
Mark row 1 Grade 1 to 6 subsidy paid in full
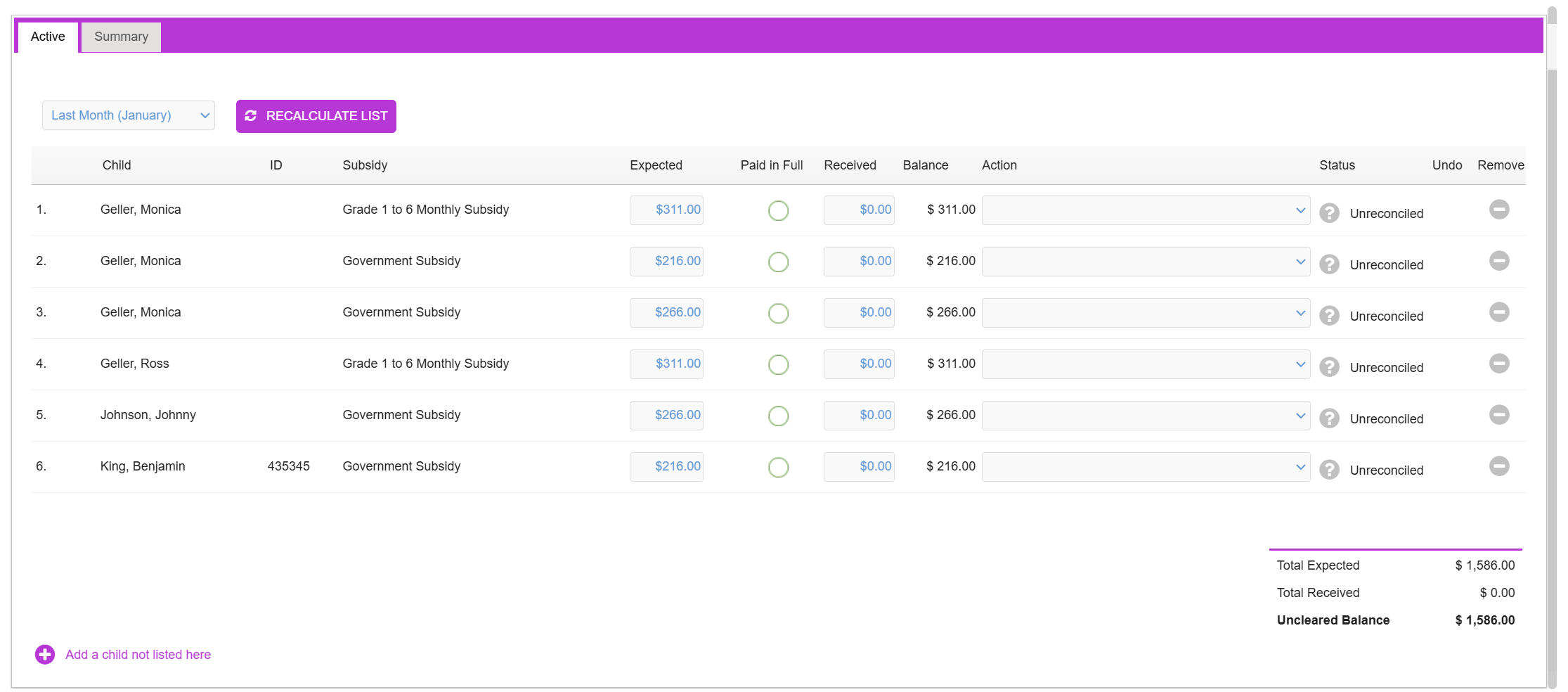tap(778, 210)
